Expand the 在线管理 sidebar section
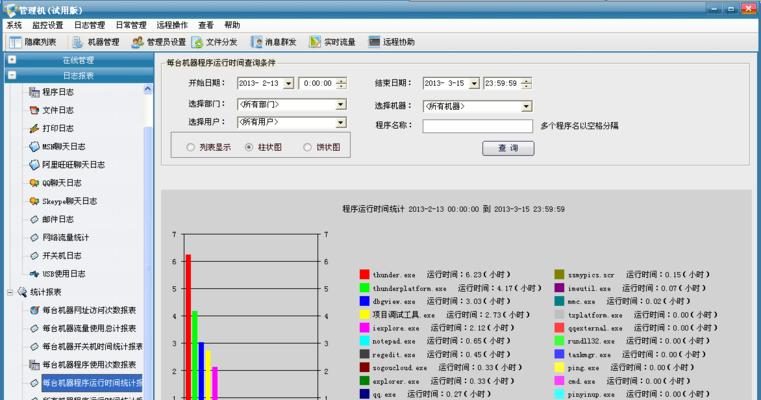The width and height of the screenshot is (761, 400). tap(12, 60)
